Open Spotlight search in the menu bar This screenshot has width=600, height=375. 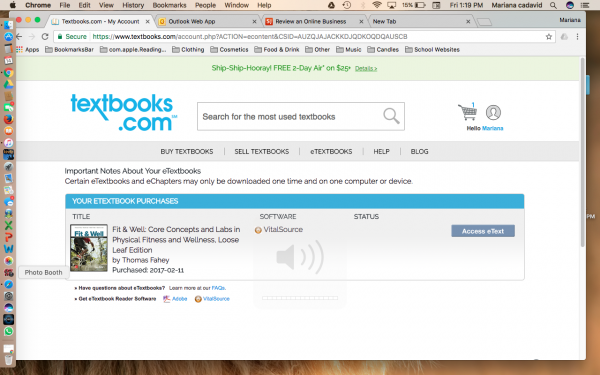click(553, 5)
